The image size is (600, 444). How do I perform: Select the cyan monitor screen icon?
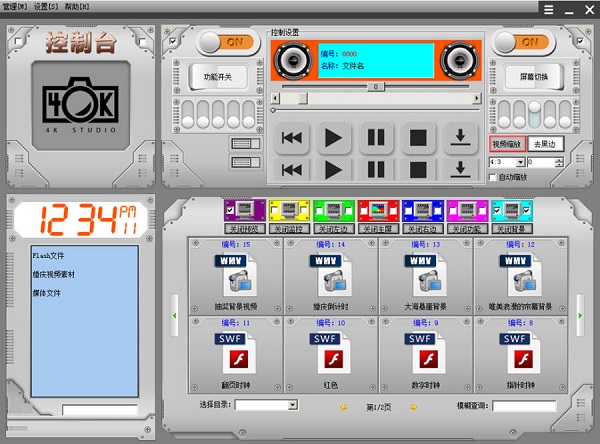coord(512,210)
